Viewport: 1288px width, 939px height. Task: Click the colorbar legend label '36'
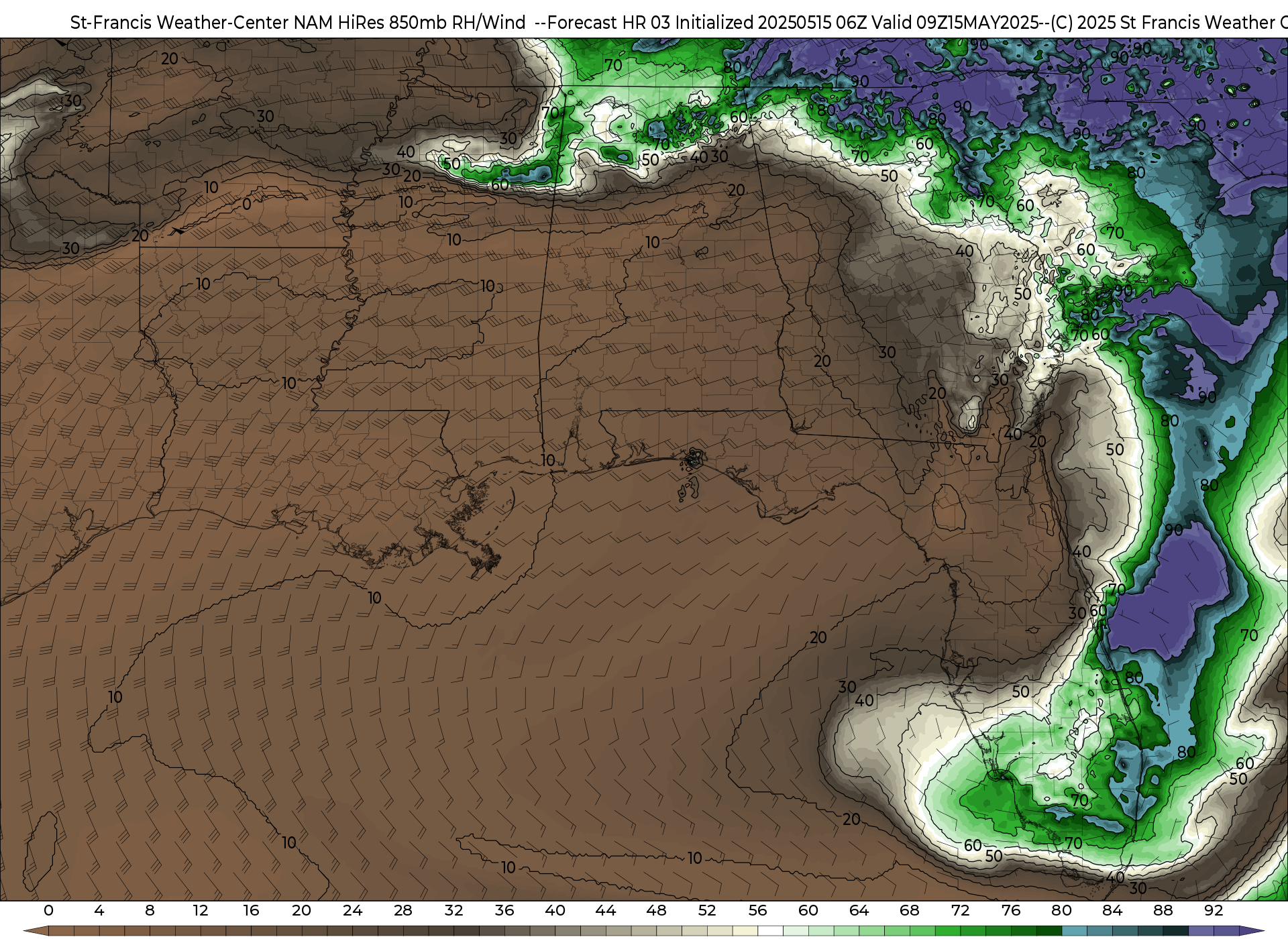[x=504, y=910]
